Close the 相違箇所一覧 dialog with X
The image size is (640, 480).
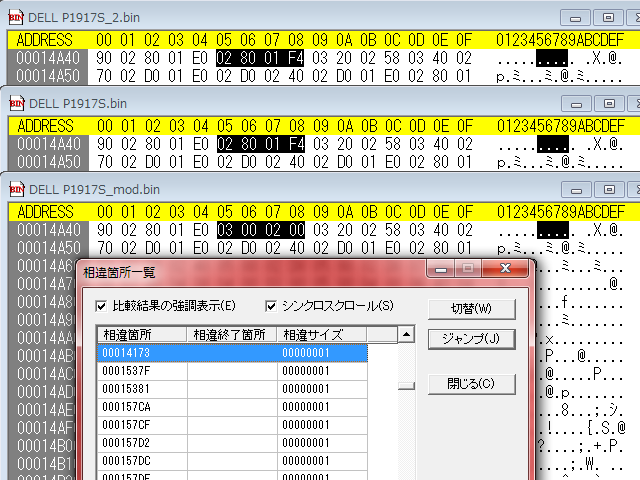505,269
